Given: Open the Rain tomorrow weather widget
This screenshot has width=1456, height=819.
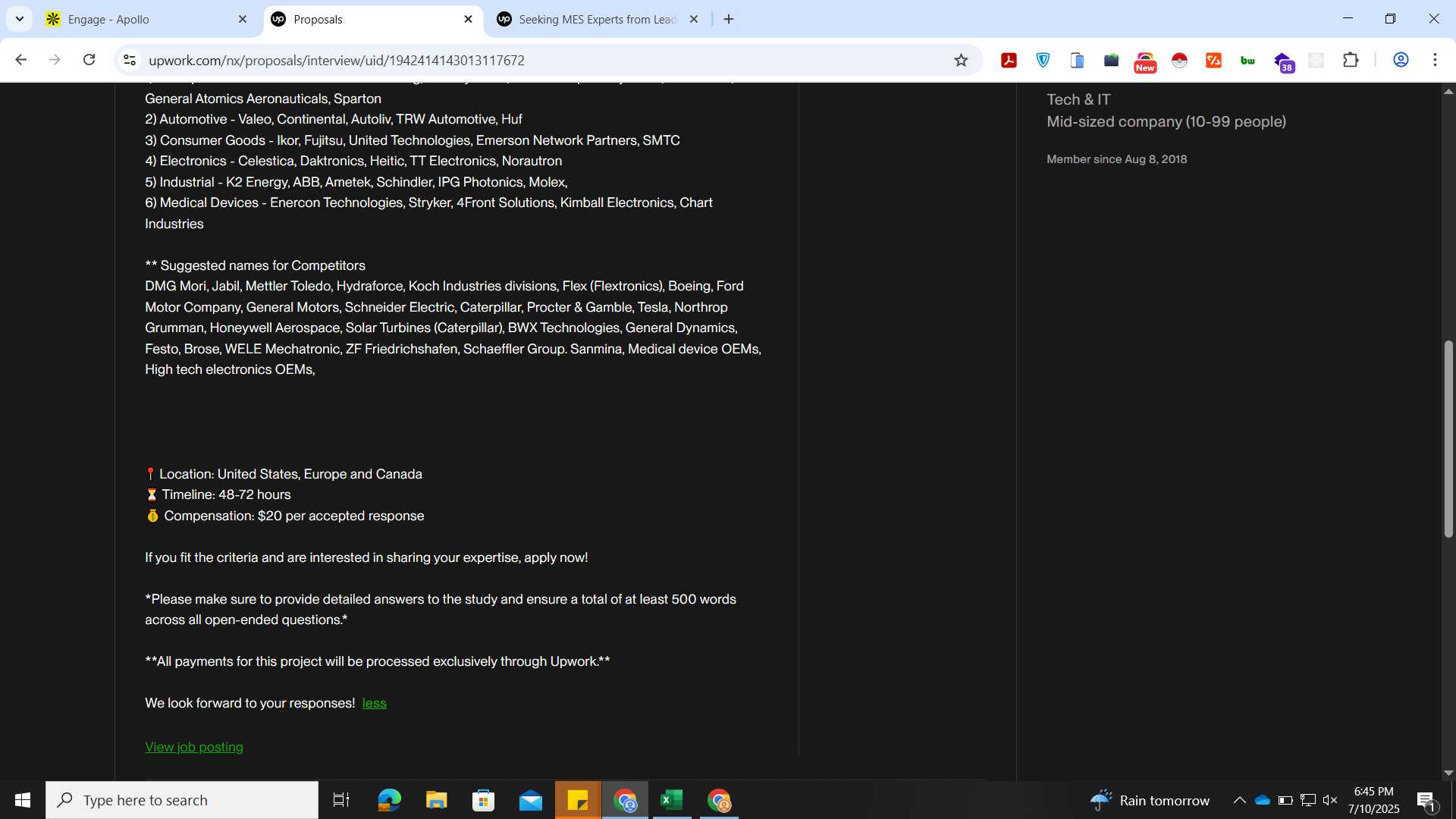Looking at the screenshot, I should point(1150,800).
